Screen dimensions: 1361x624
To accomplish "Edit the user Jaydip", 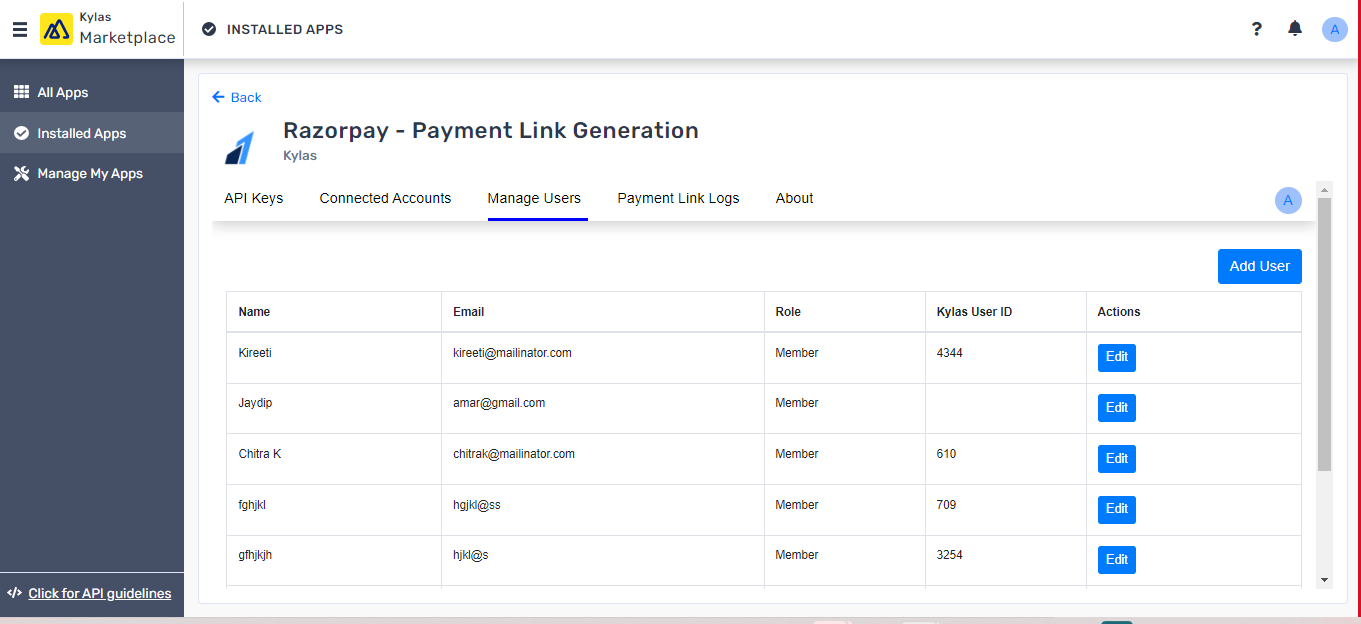I will point(1117,408).
